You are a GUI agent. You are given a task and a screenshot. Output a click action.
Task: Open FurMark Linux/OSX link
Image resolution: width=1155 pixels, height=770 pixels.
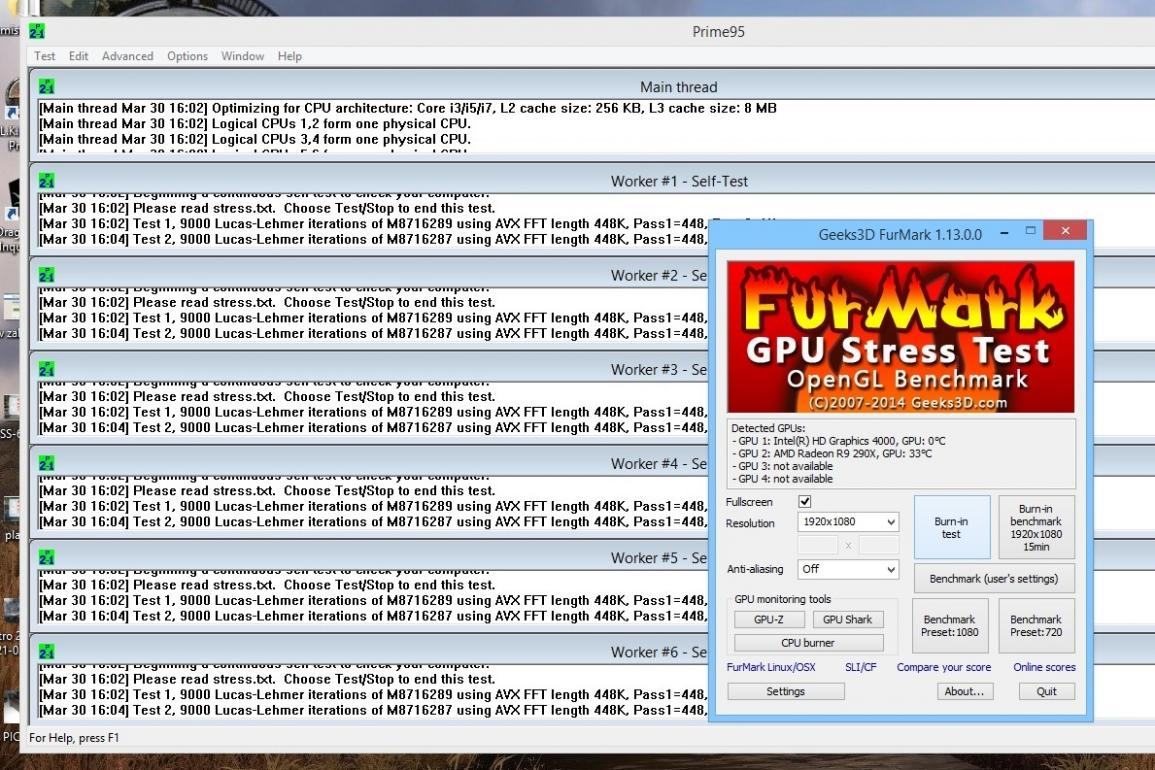coord(770,667)
